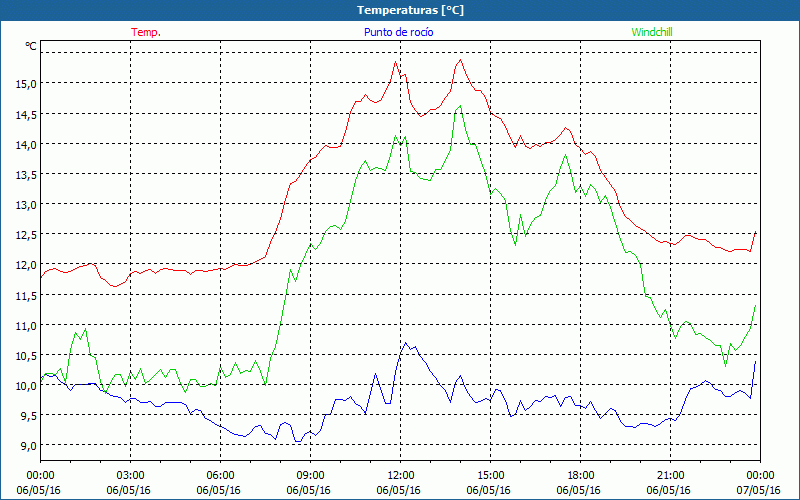Click the 18:00 time axis label

581,476
